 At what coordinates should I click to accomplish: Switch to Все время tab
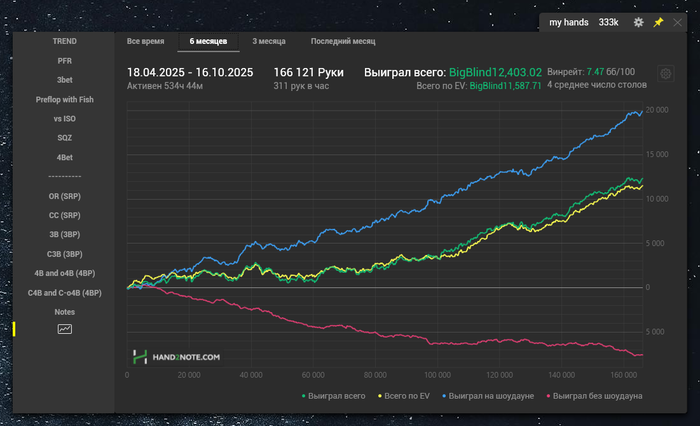click(x=146, y=41)
